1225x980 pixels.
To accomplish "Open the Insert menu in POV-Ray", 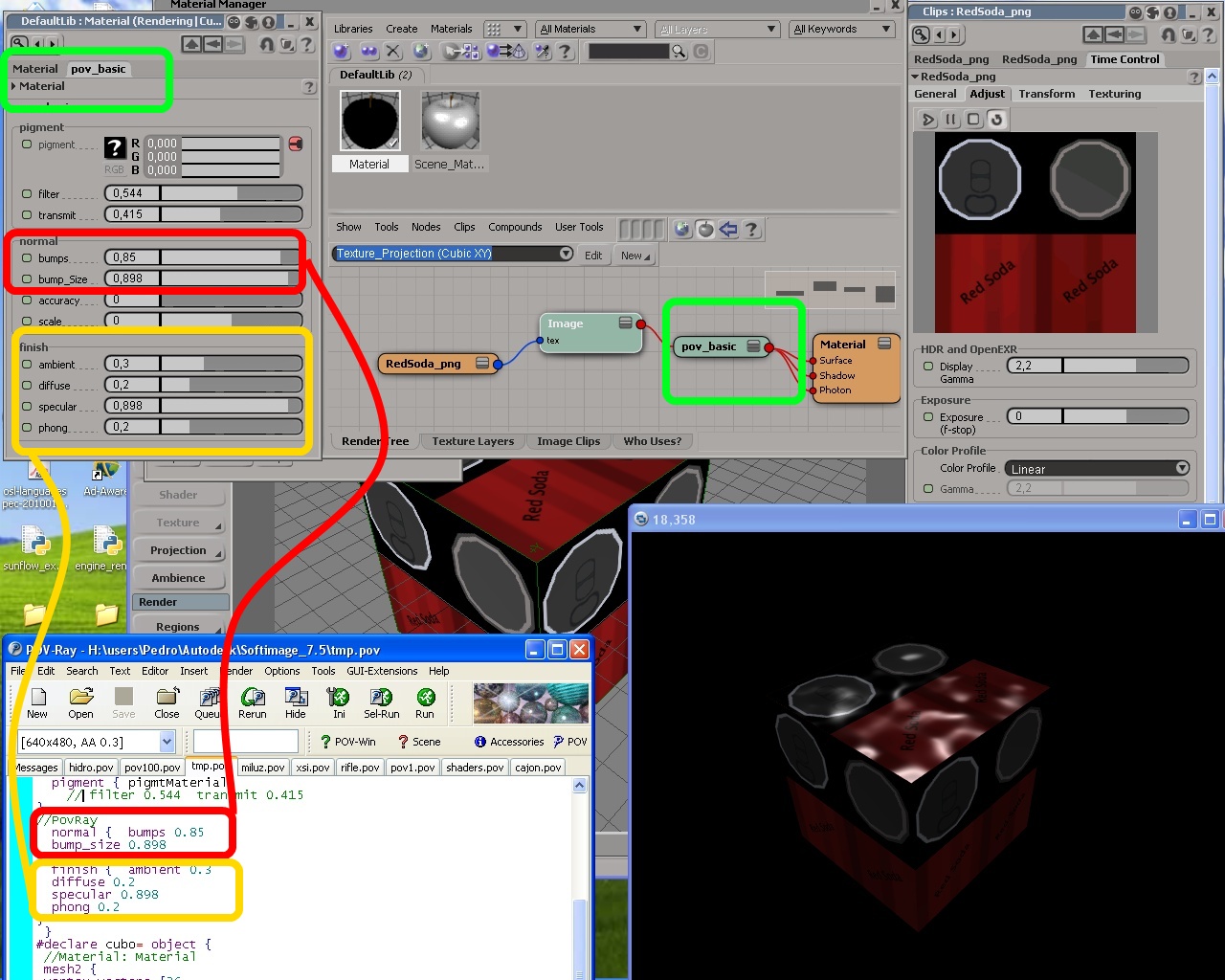I will (x=193, y=671).
